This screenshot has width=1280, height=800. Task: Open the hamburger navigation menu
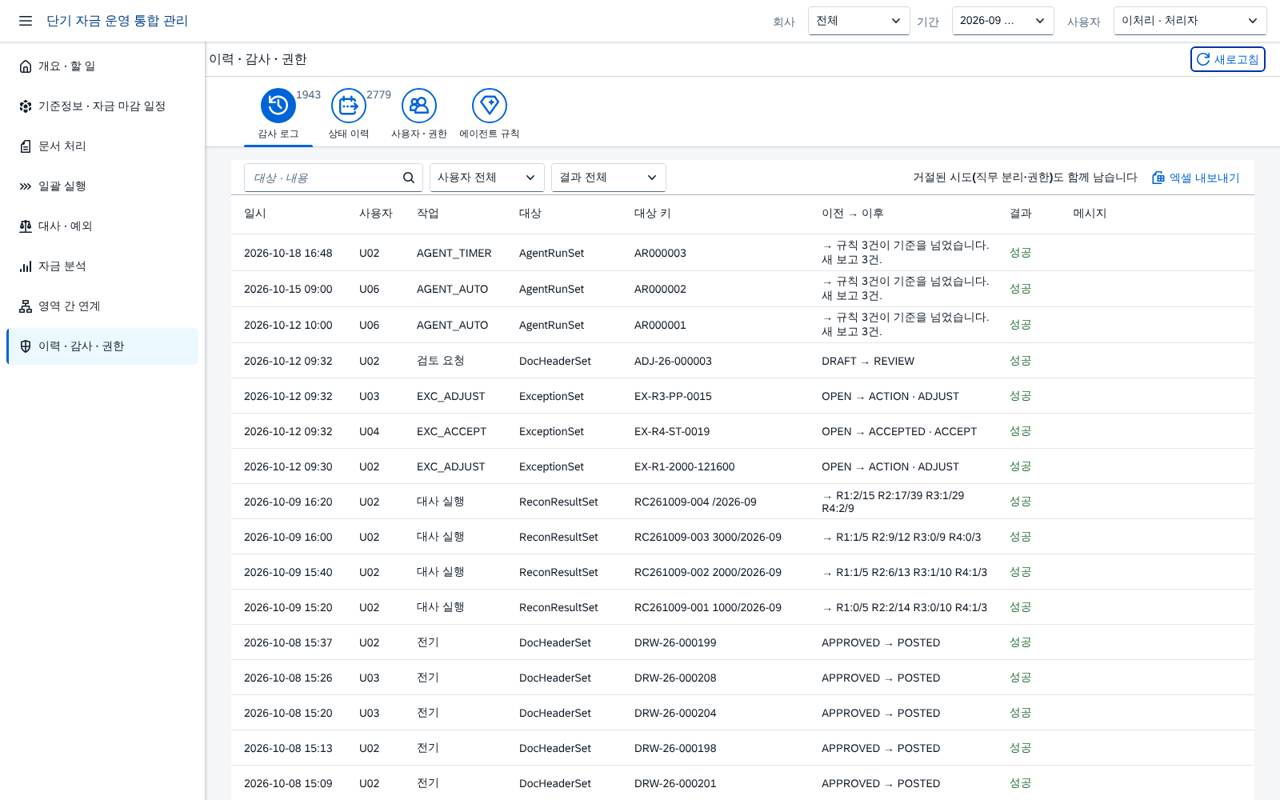pyautogui.click(x=26, y=21)
